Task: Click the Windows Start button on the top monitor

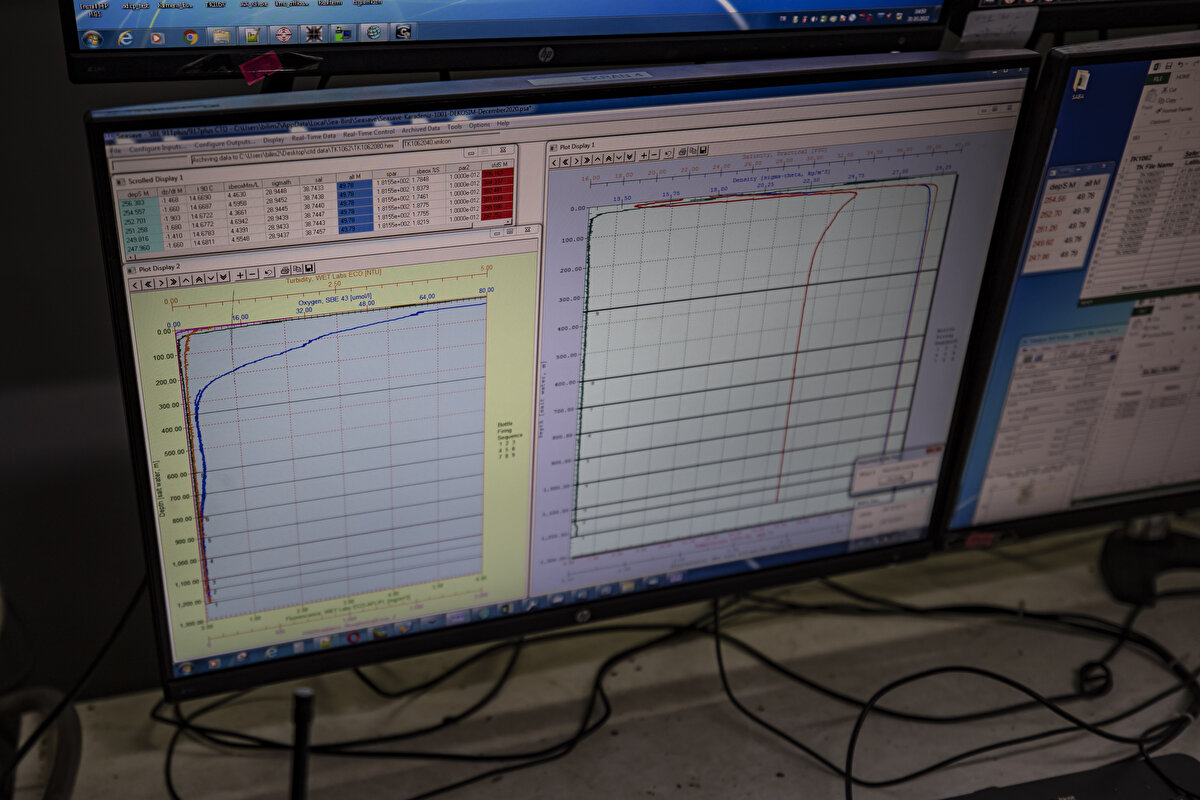Action: pyautogui.click(x=92, y=38)
